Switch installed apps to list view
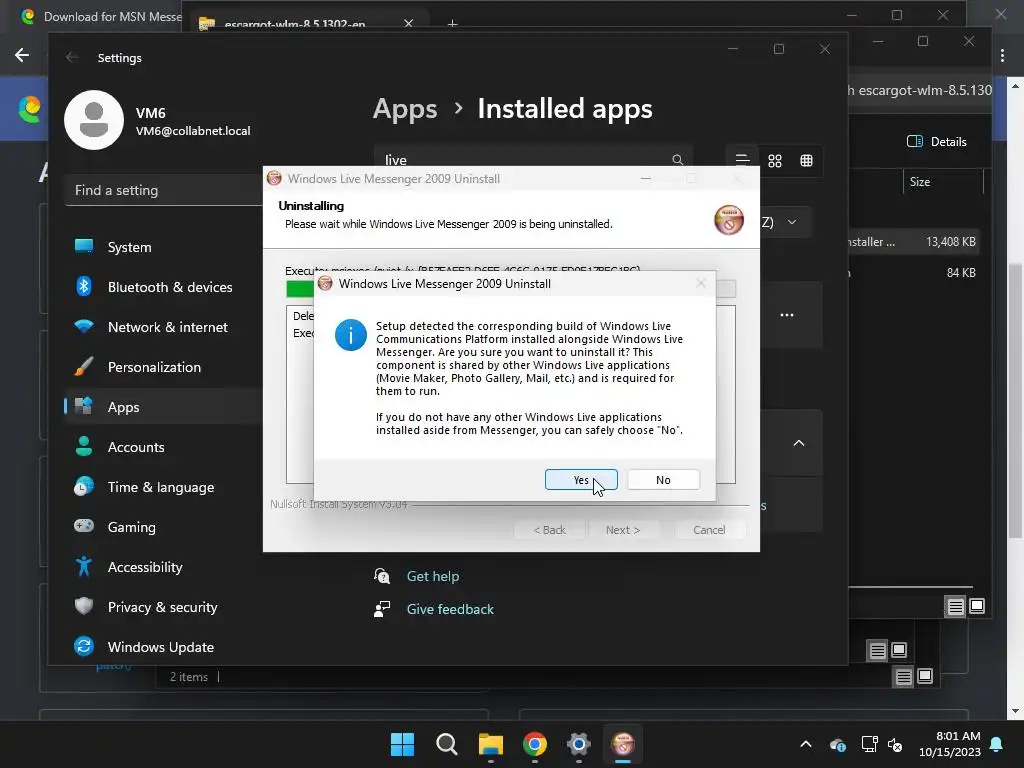Image resolution: width=1024 pixels, height=768 pixels. tap(743, 161)
